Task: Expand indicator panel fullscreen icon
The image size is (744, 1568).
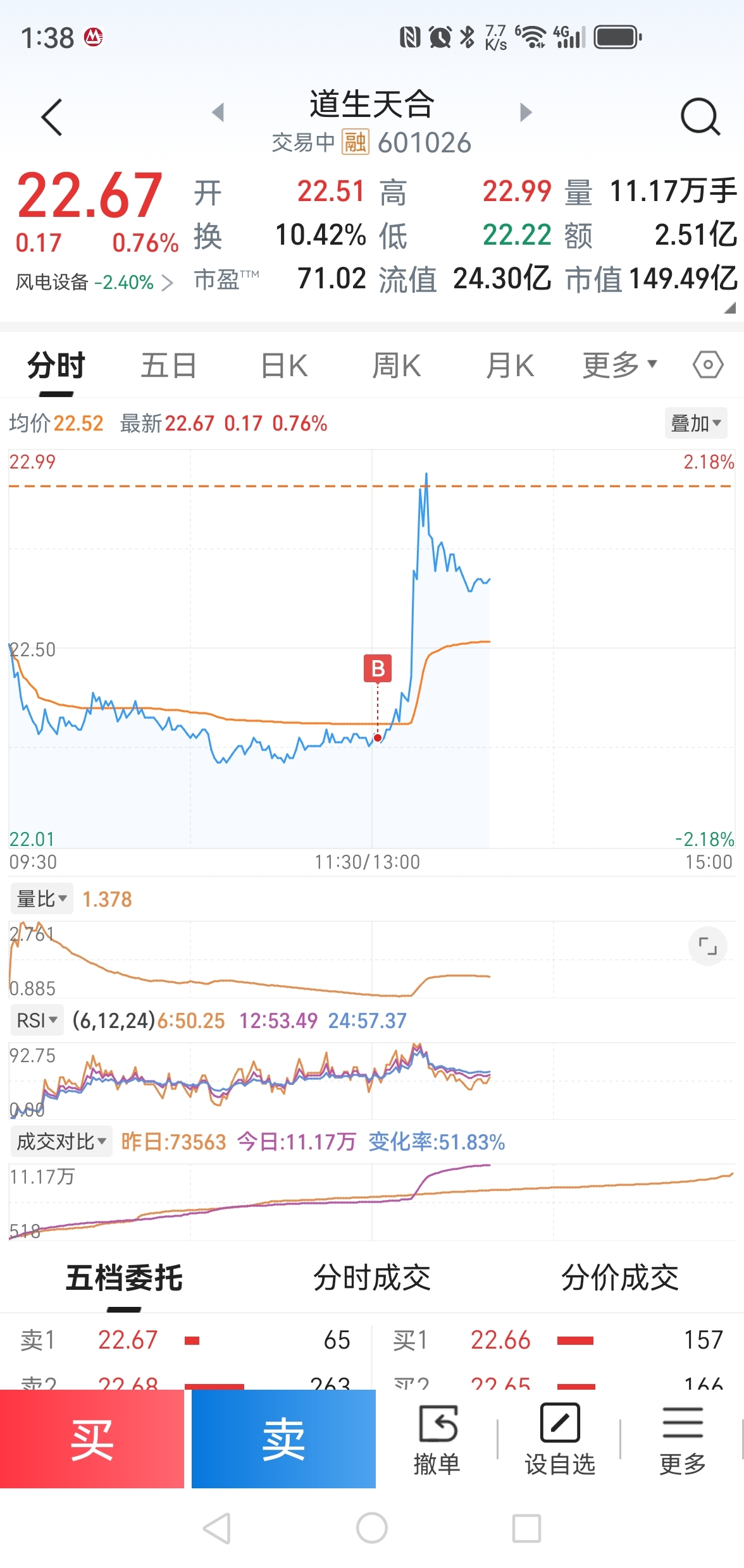Action: click(x=707, y=946)
